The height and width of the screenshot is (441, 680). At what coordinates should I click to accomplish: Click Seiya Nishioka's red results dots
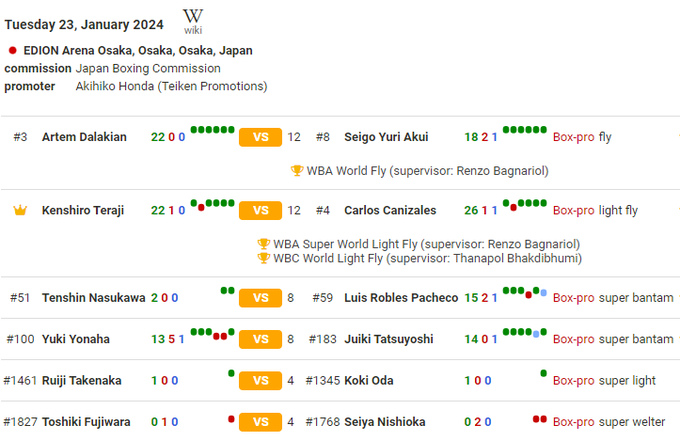(x=540, y=418)
